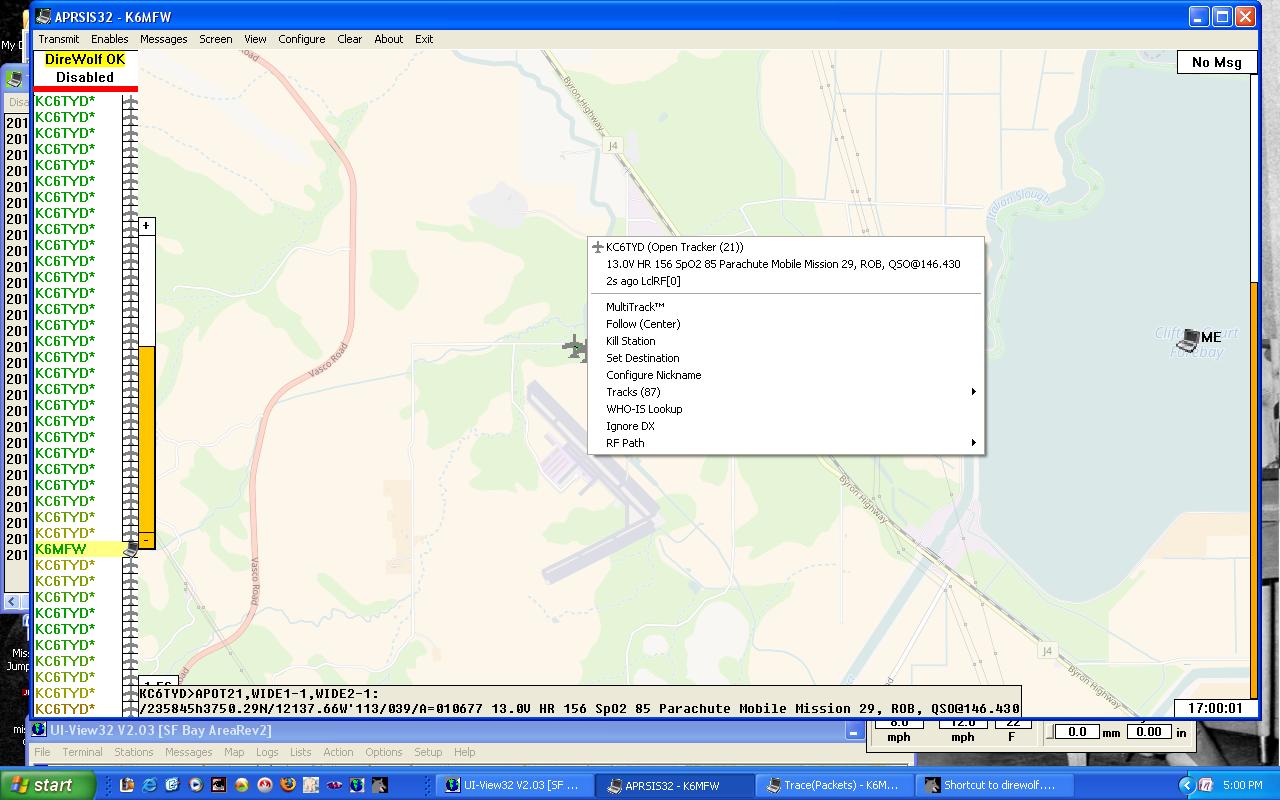Click the zoom out minus button
1280x800 pixels.
(146, 540)
